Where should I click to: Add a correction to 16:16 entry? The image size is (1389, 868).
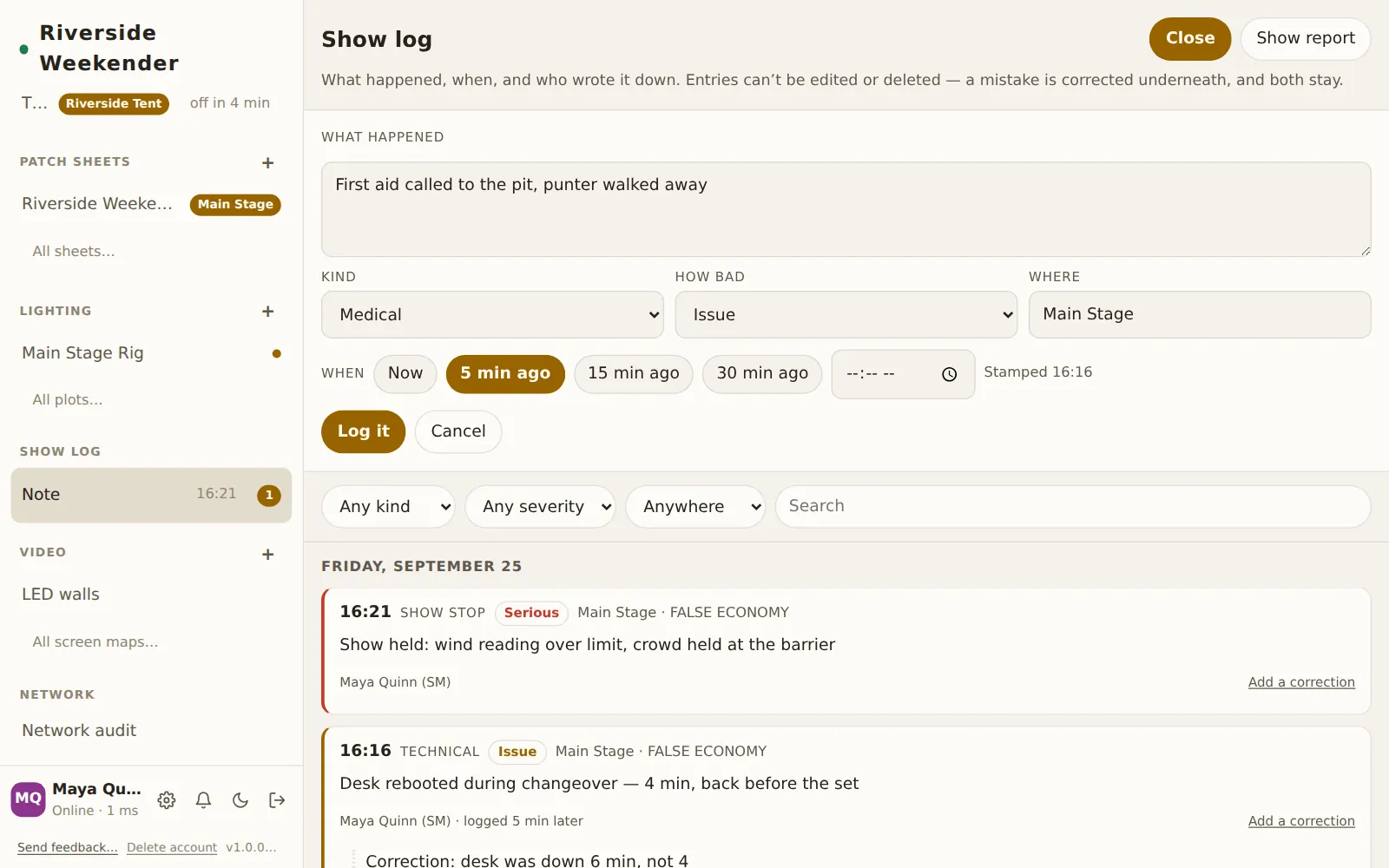[x=1301, y=821]
